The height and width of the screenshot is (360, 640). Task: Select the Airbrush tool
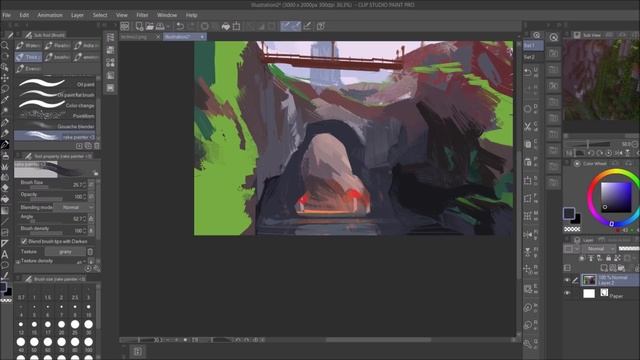point(5,156)
